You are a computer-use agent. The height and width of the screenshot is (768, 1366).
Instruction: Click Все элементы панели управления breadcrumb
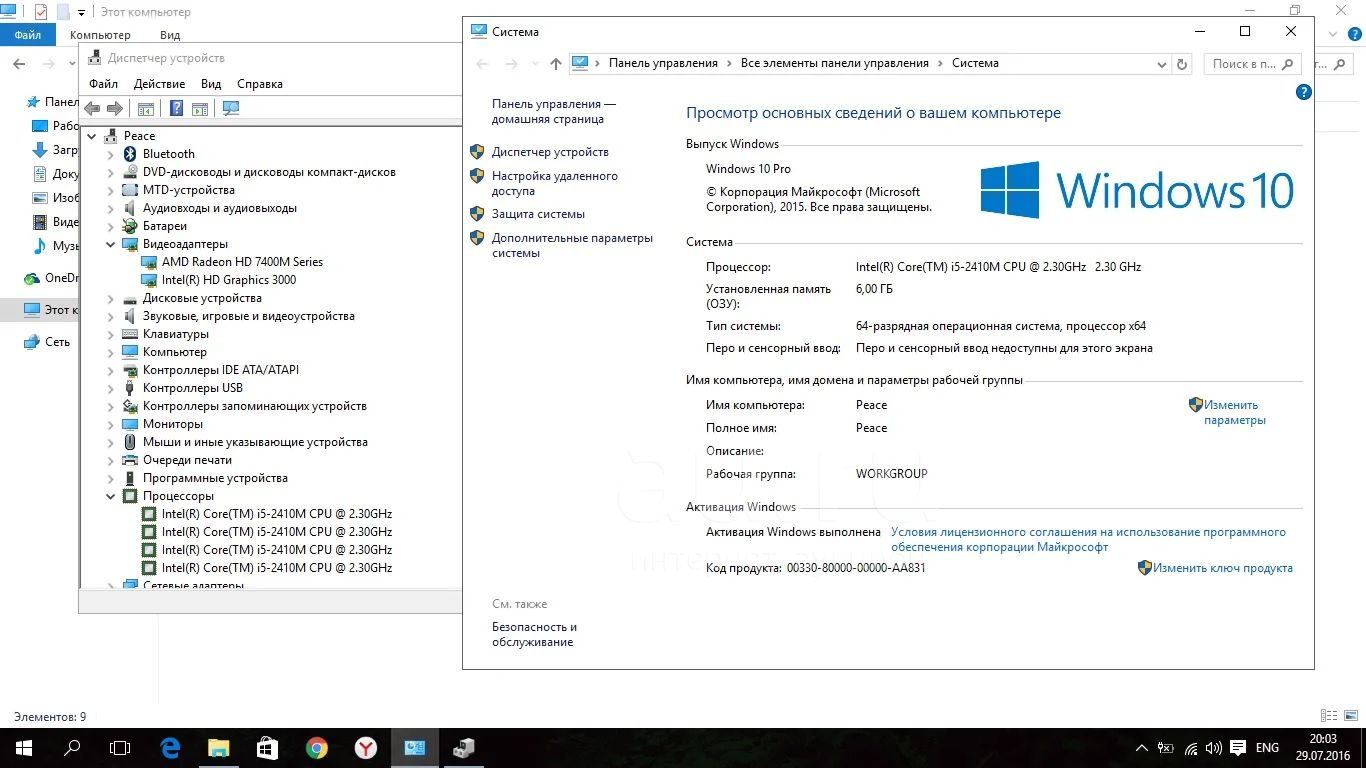[x=835, y=63]
